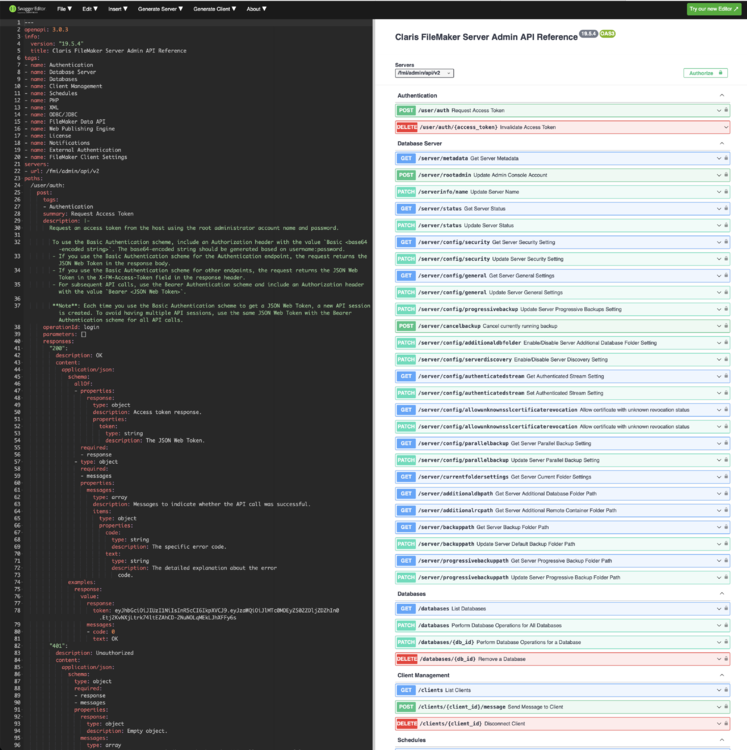Image resolution: width=747 pixels, height=750 pixels.
Task: Click the OAS3 badge
Action: [x=607, y=33]
